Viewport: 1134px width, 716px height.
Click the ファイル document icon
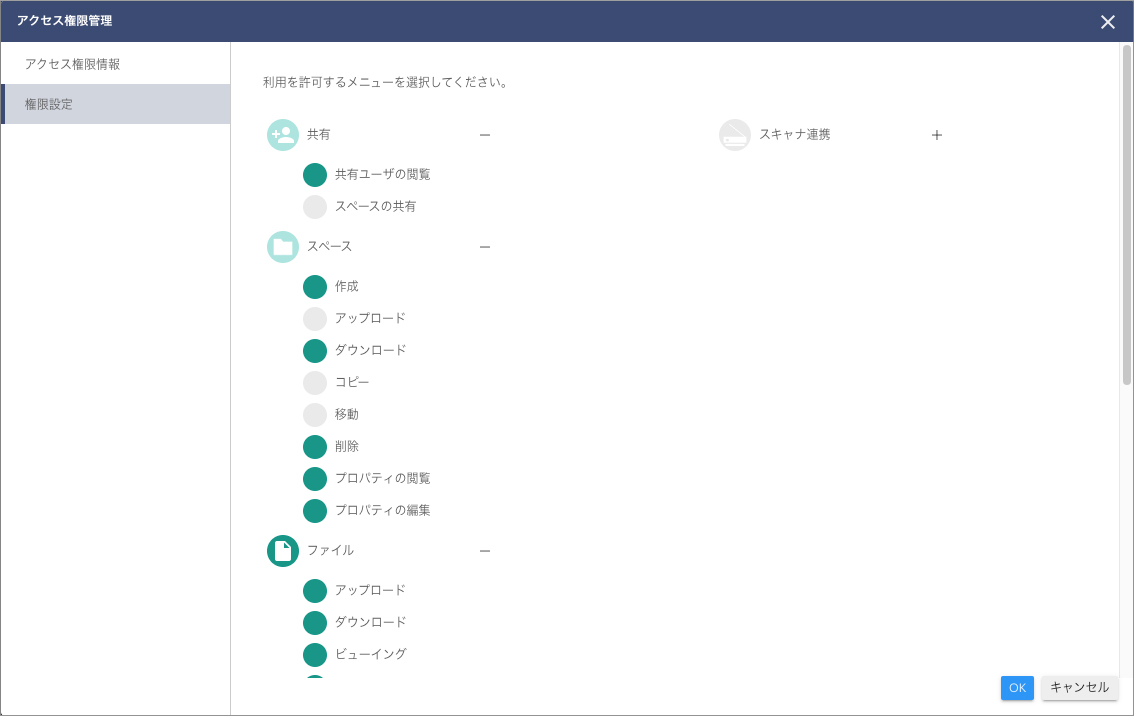(x=282, y=550)
